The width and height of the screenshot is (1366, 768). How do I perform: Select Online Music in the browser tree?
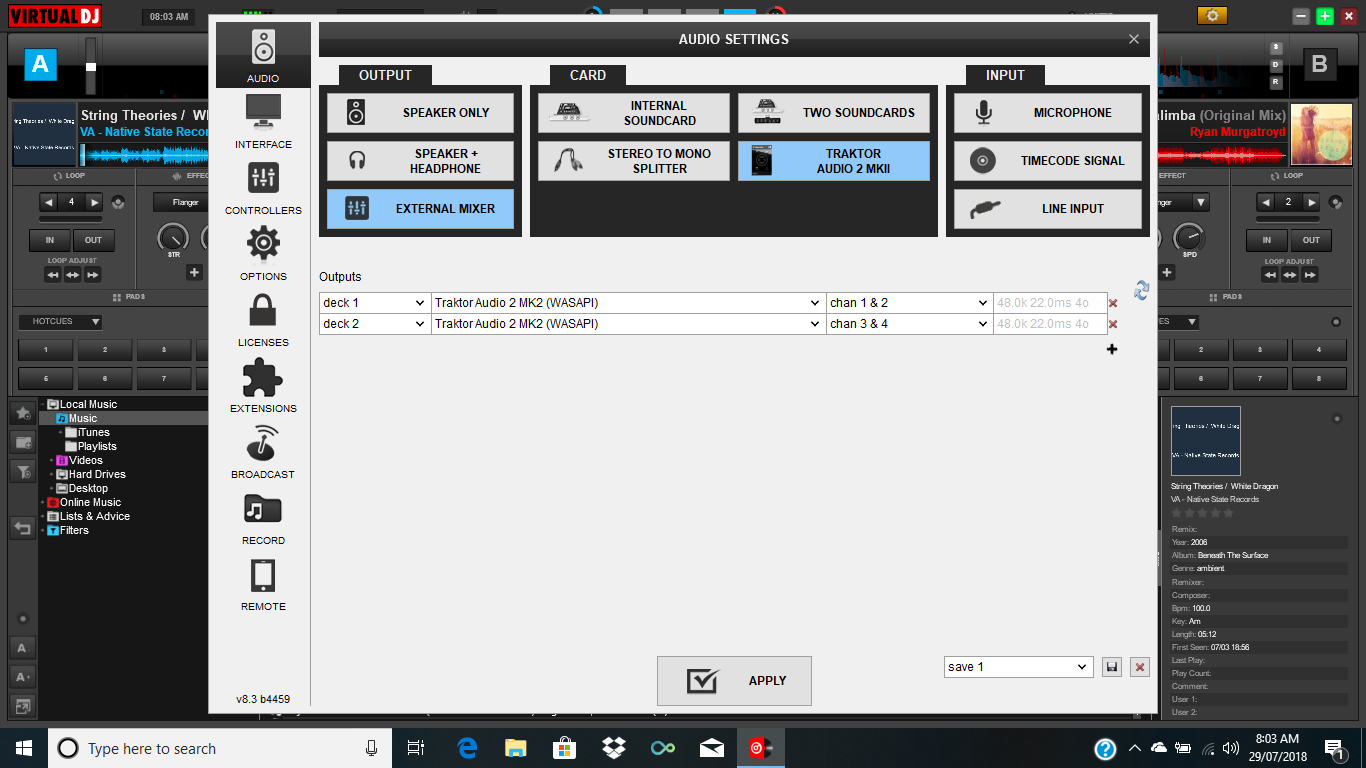(x=90, y=502)
